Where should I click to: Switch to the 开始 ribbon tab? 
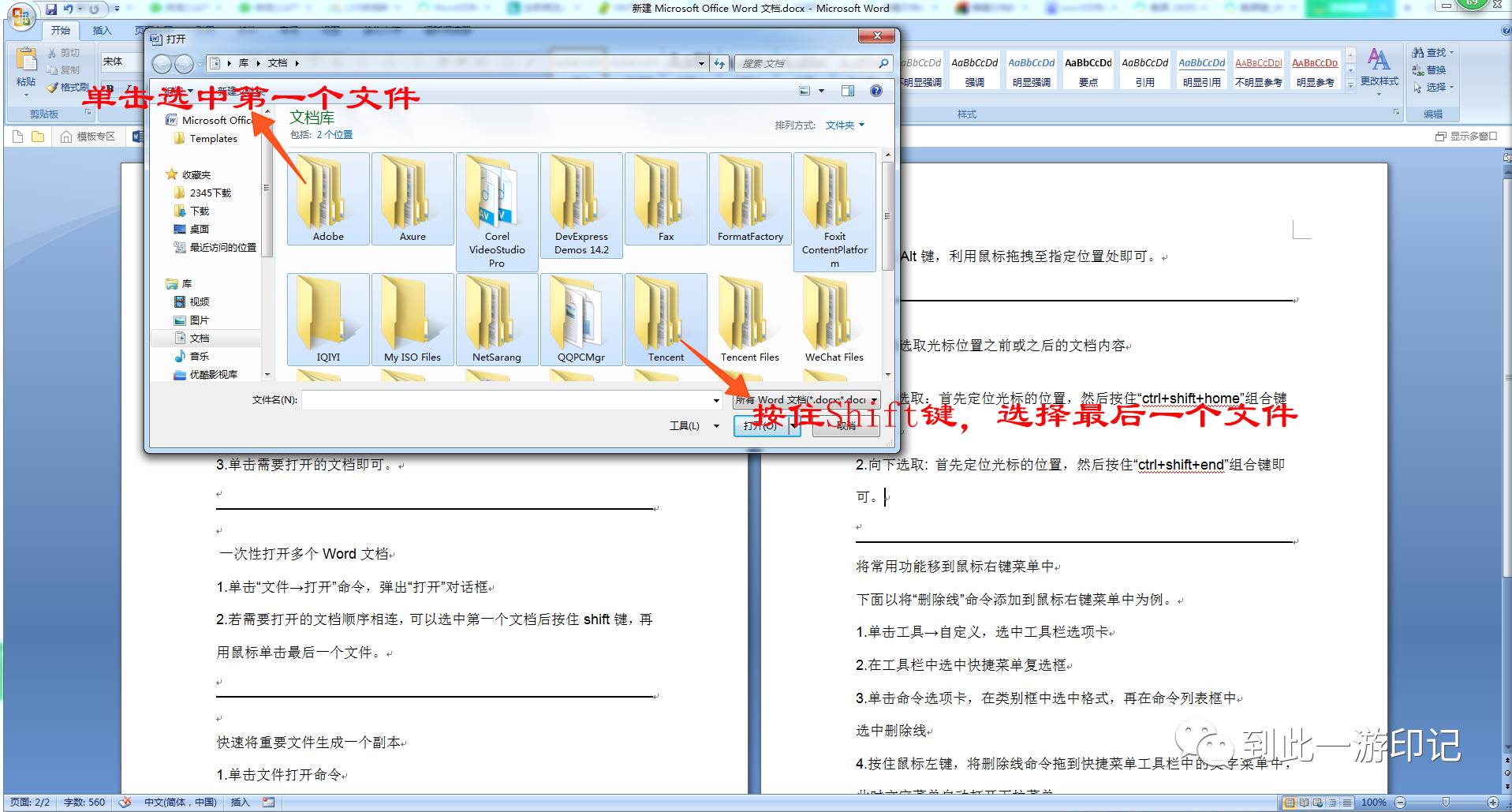61,30
